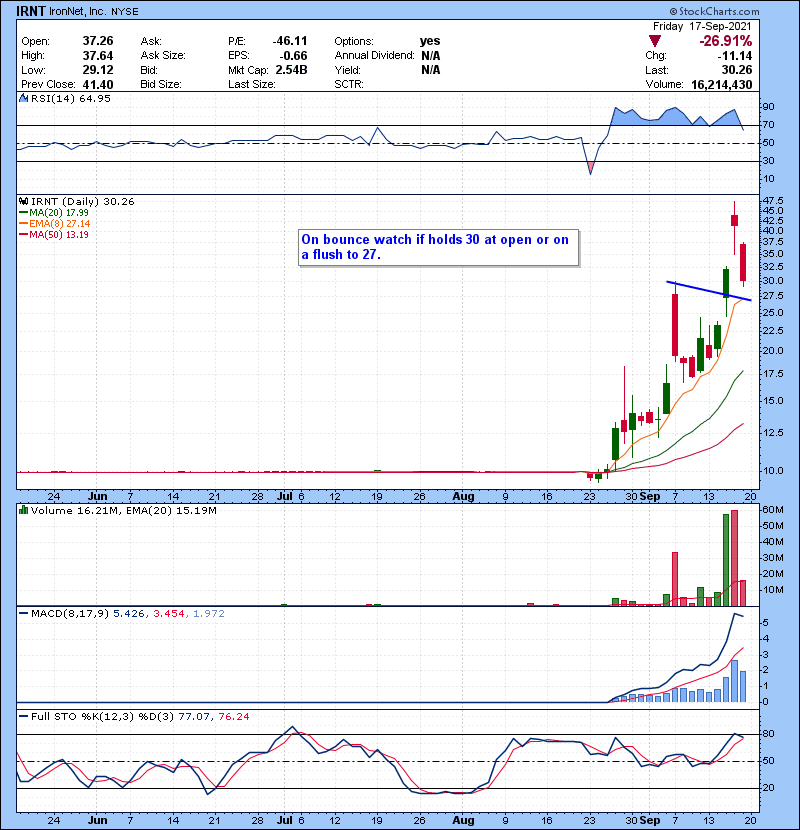
Task: Click the blue annotation note about holding 30
Action: [438, 247]
